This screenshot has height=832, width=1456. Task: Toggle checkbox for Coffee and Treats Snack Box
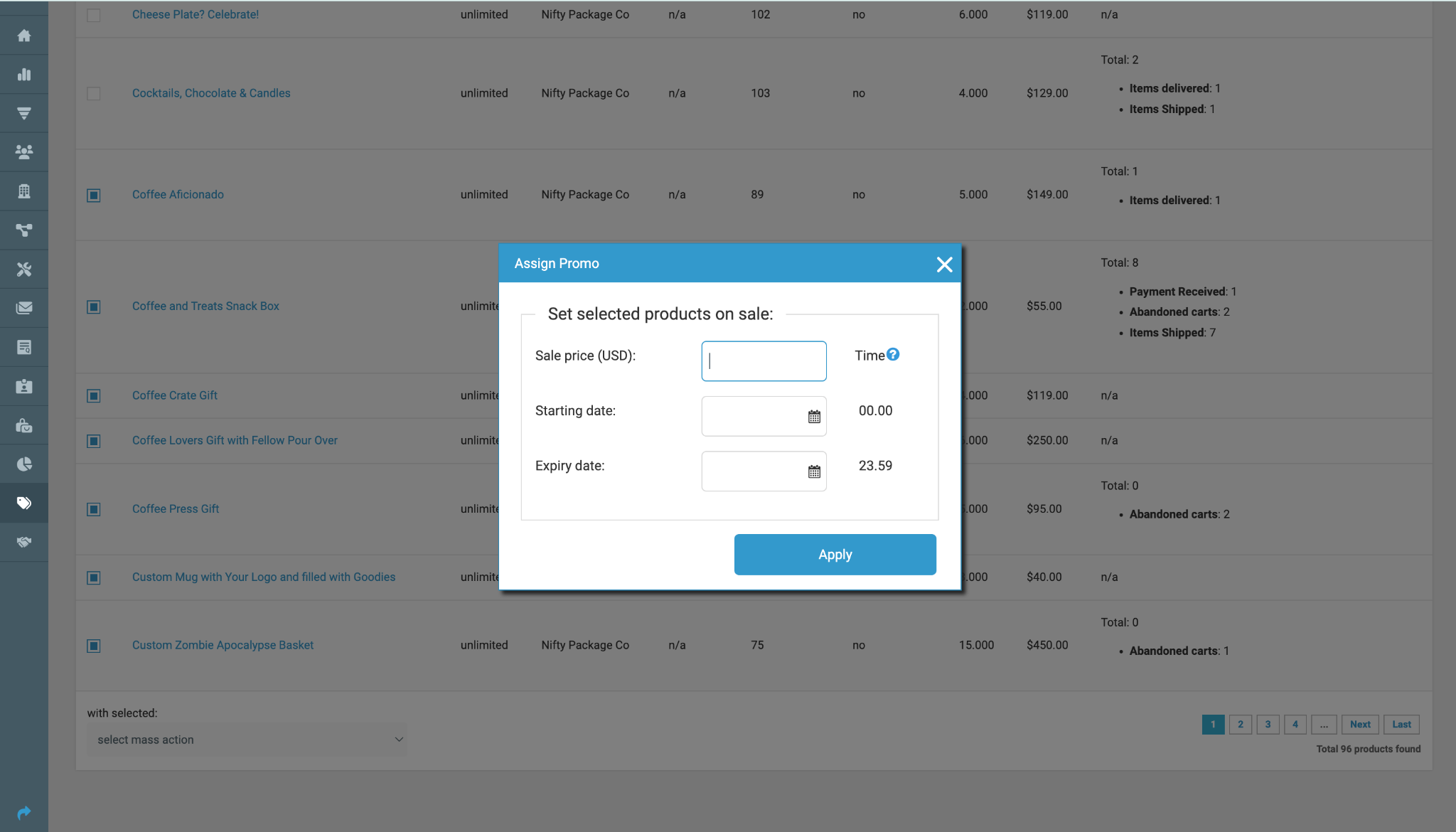(x=93, y=305)
